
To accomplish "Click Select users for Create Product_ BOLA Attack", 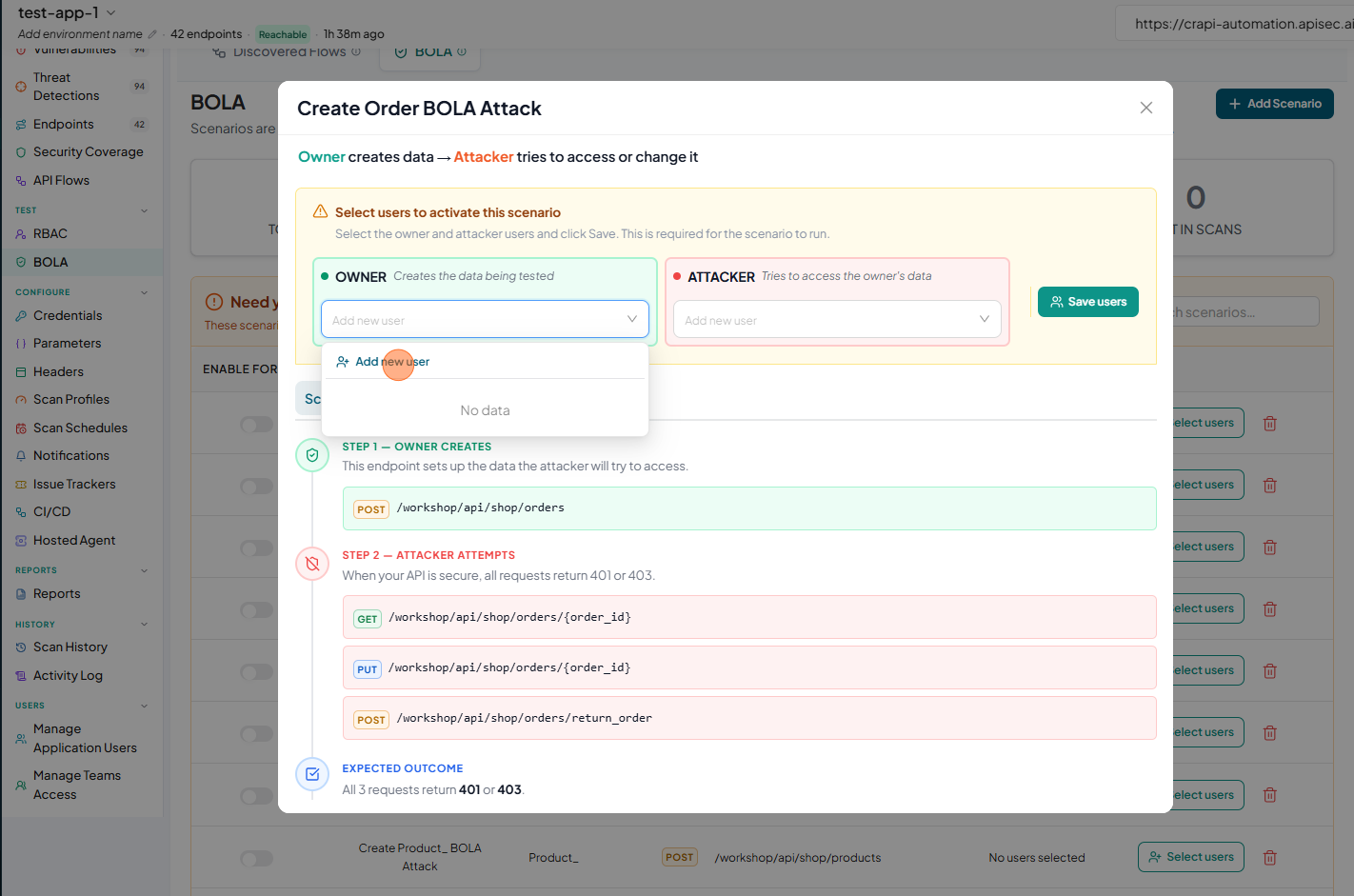I will point(1191,857).
